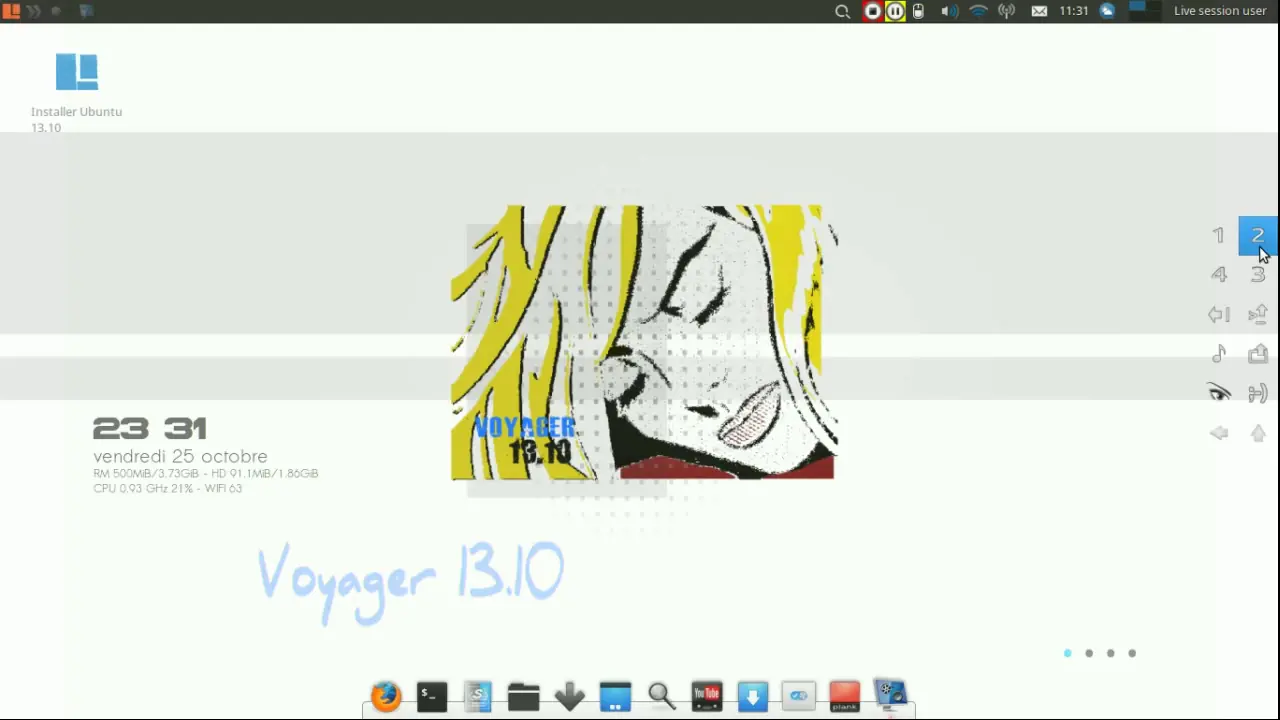Toggle the eye icon in side panel

(1218, 393)
